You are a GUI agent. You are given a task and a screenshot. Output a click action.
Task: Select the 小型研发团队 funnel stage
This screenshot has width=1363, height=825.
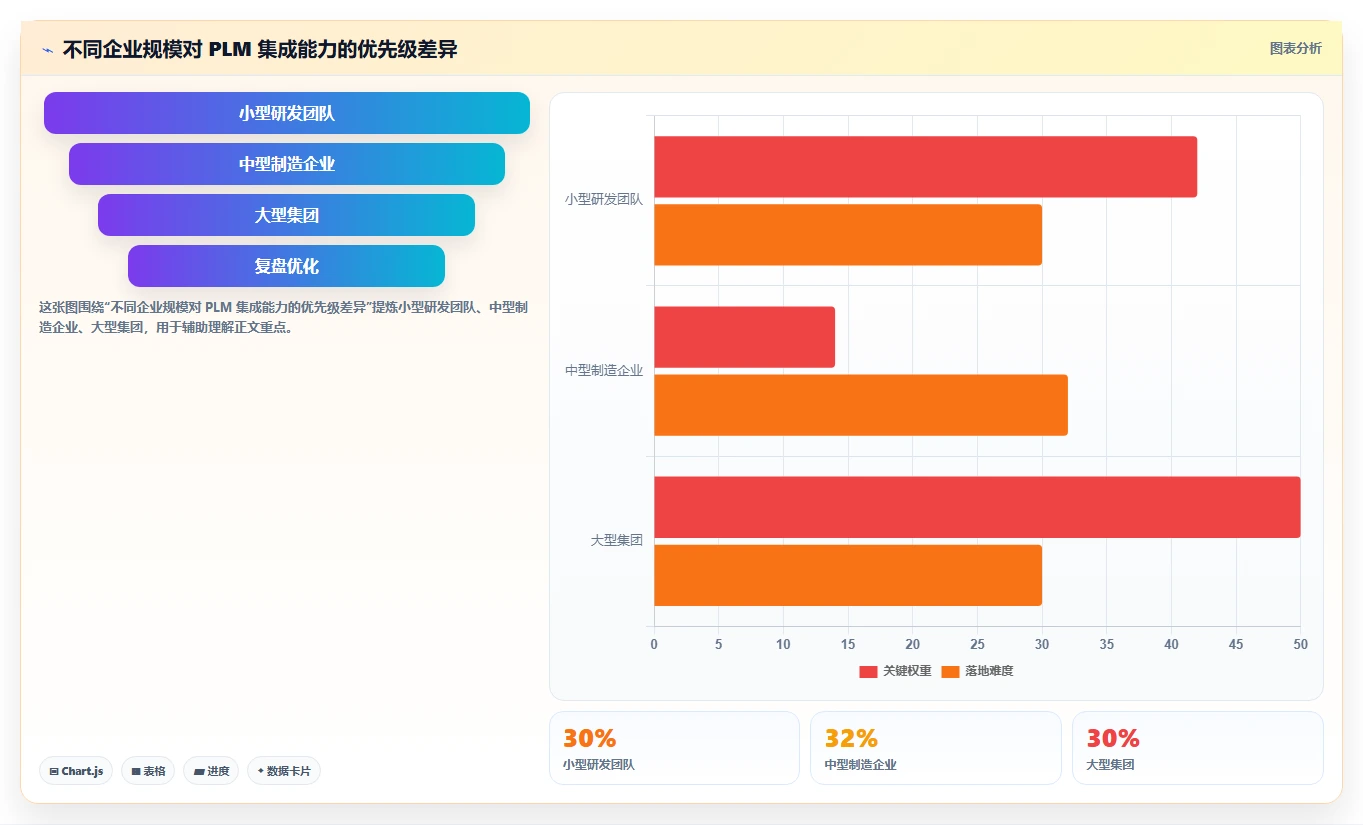click(x=287, y=113)
